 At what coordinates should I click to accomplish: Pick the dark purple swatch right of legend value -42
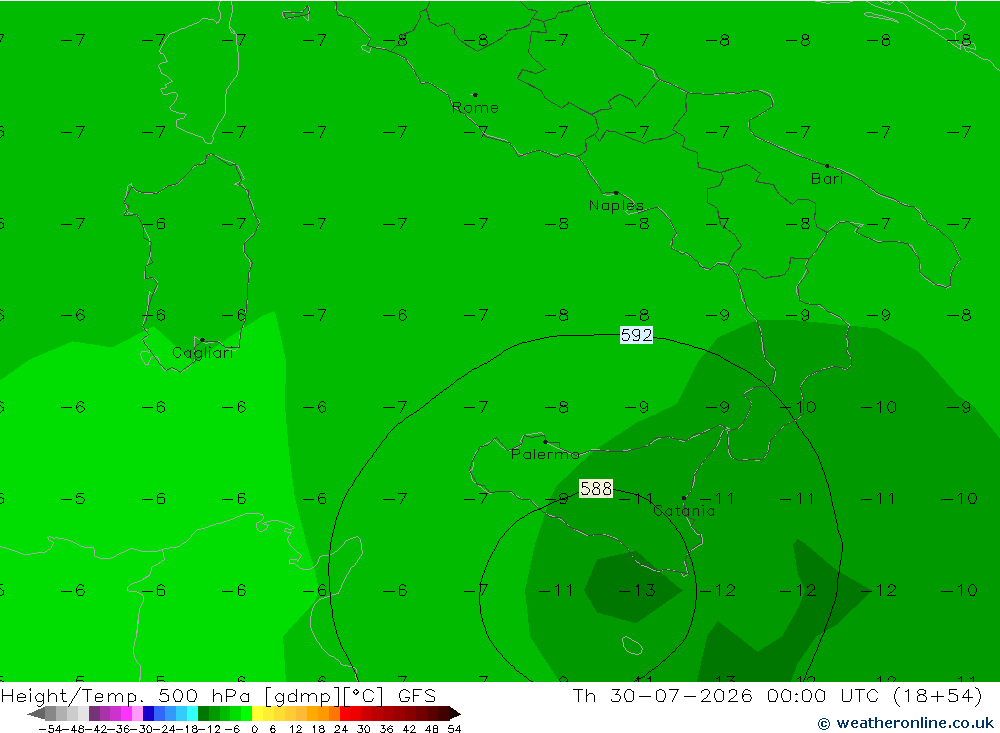[94, 713]
